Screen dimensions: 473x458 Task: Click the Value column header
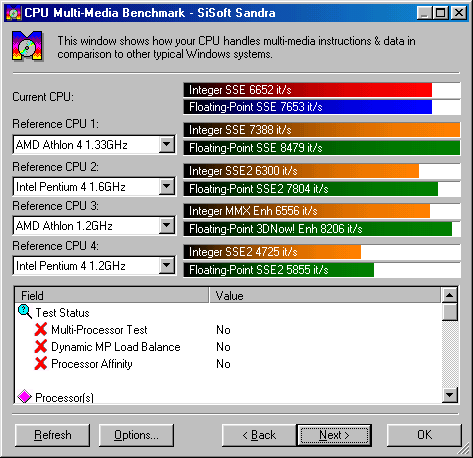click(x=325, y=295)
